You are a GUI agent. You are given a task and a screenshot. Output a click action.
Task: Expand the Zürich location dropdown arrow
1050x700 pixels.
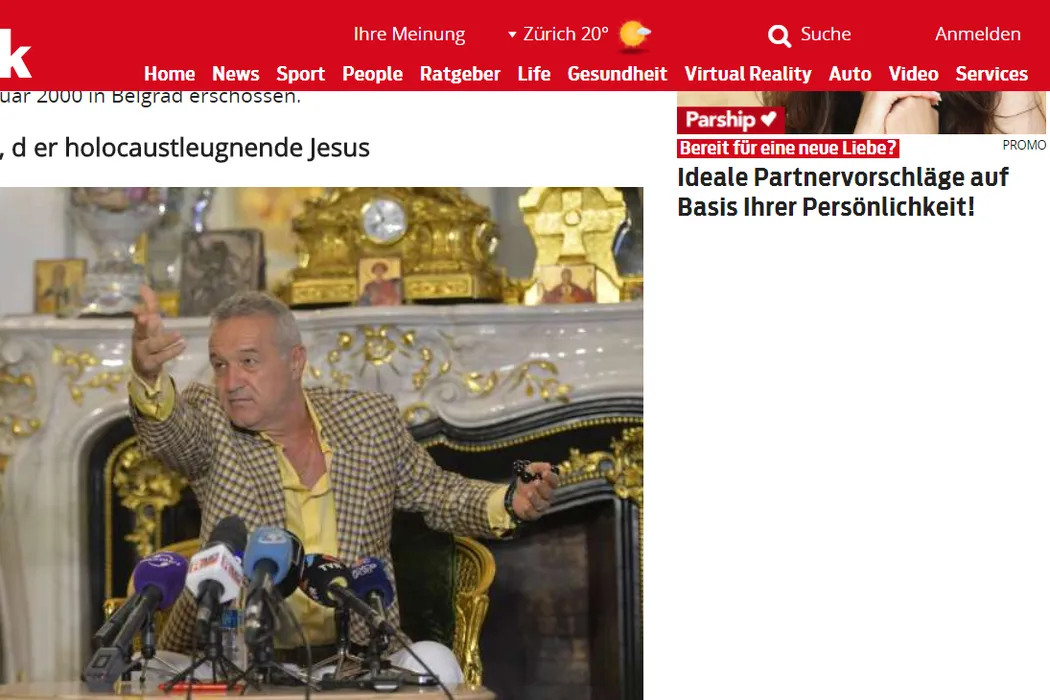tap(512, 34)
